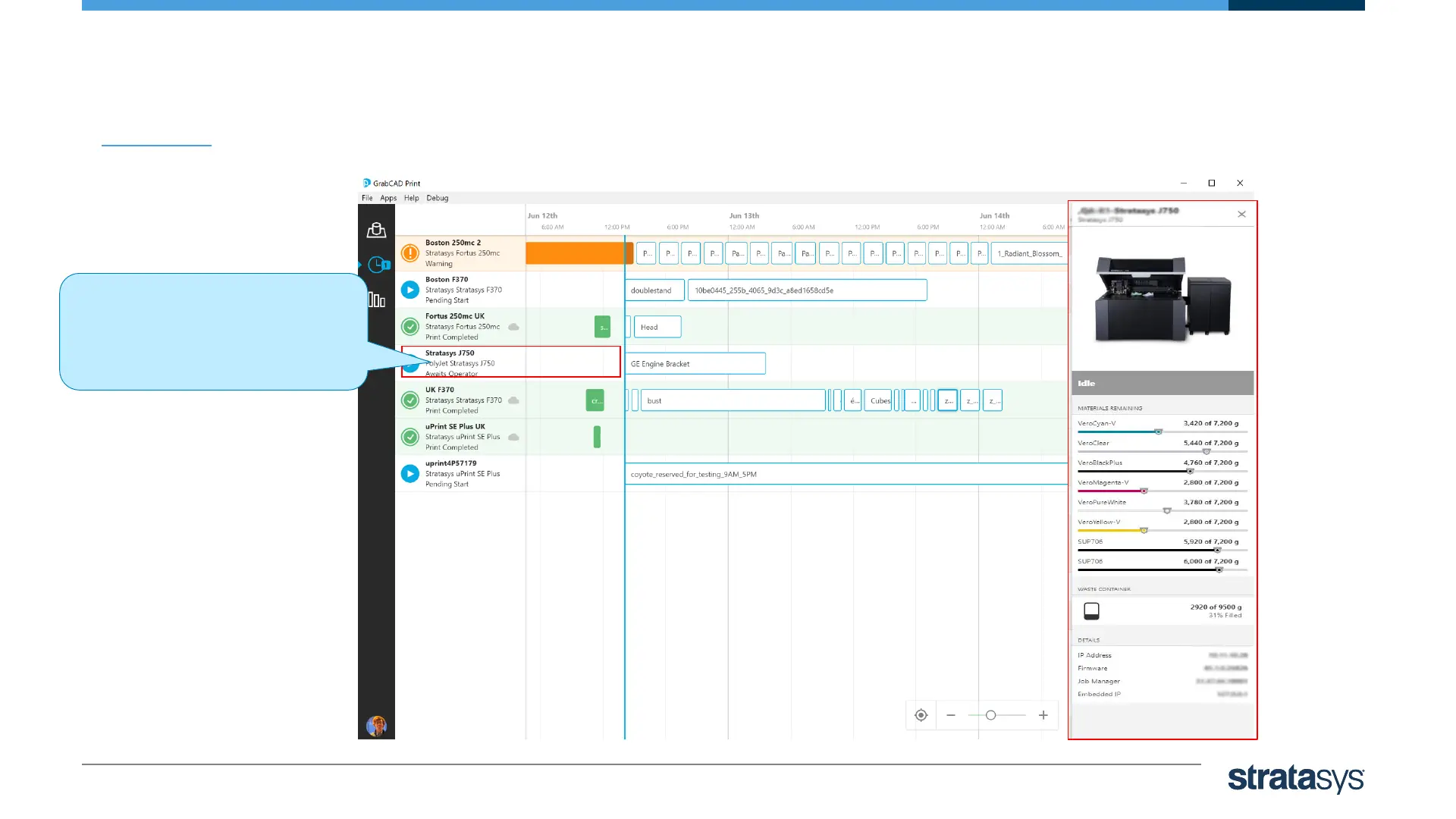
Task: Zoom in timeline with plus button
Action: pos(1043,715)
